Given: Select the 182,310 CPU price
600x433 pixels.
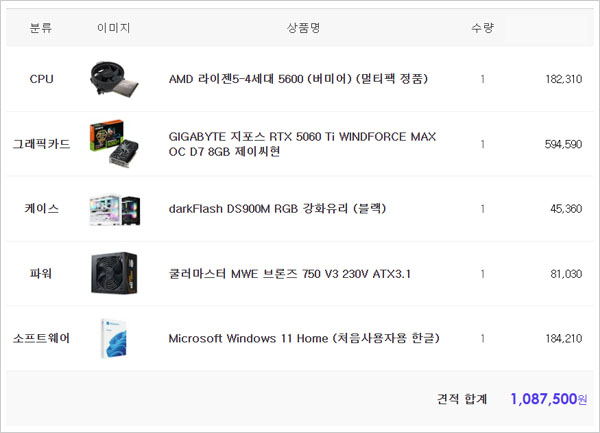Looking at the screenshot, I should pyautogui.click(x=564, y=79).
